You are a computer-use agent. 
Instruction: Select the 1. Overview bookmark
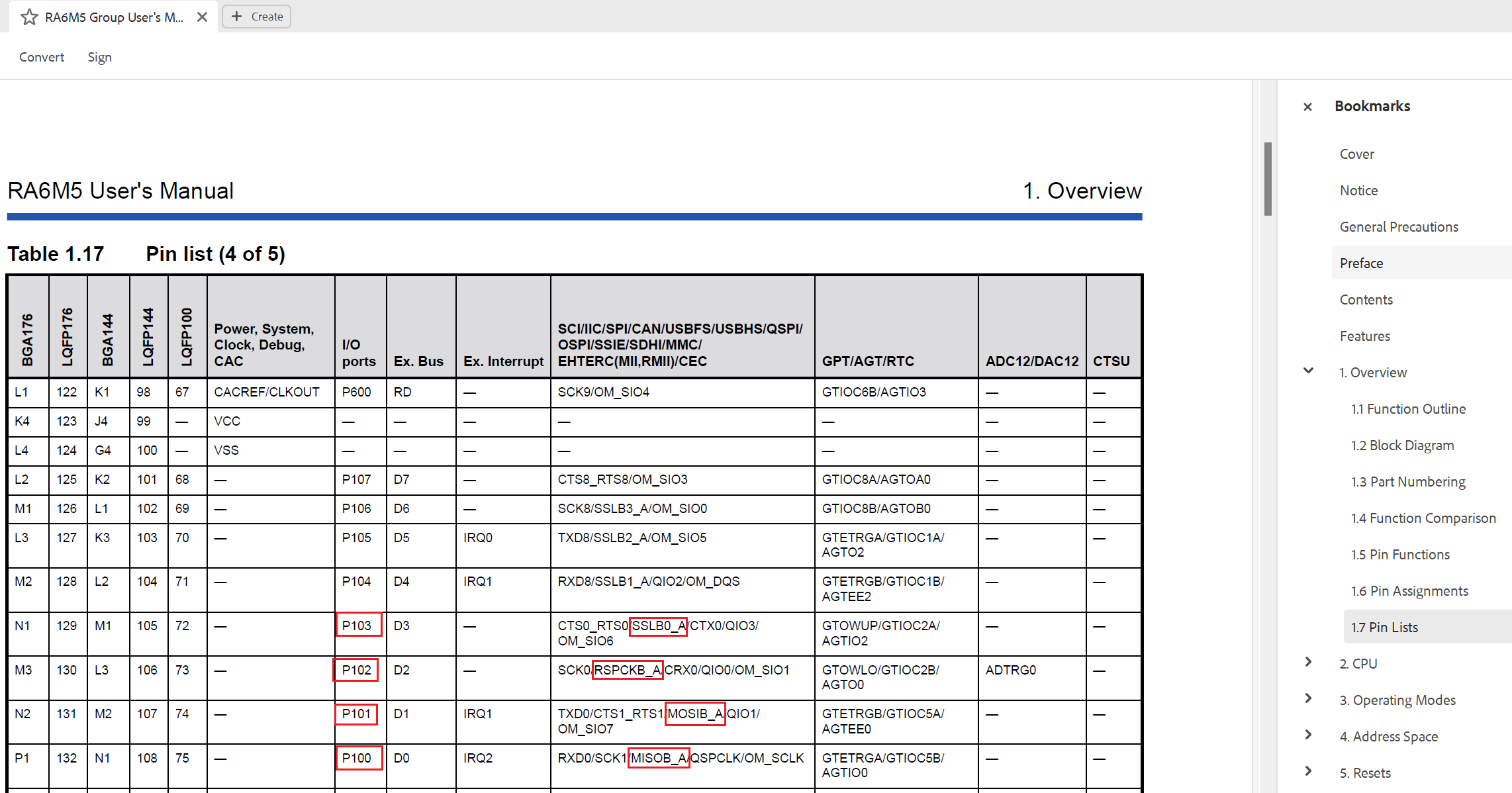[x=1373, y=372]
